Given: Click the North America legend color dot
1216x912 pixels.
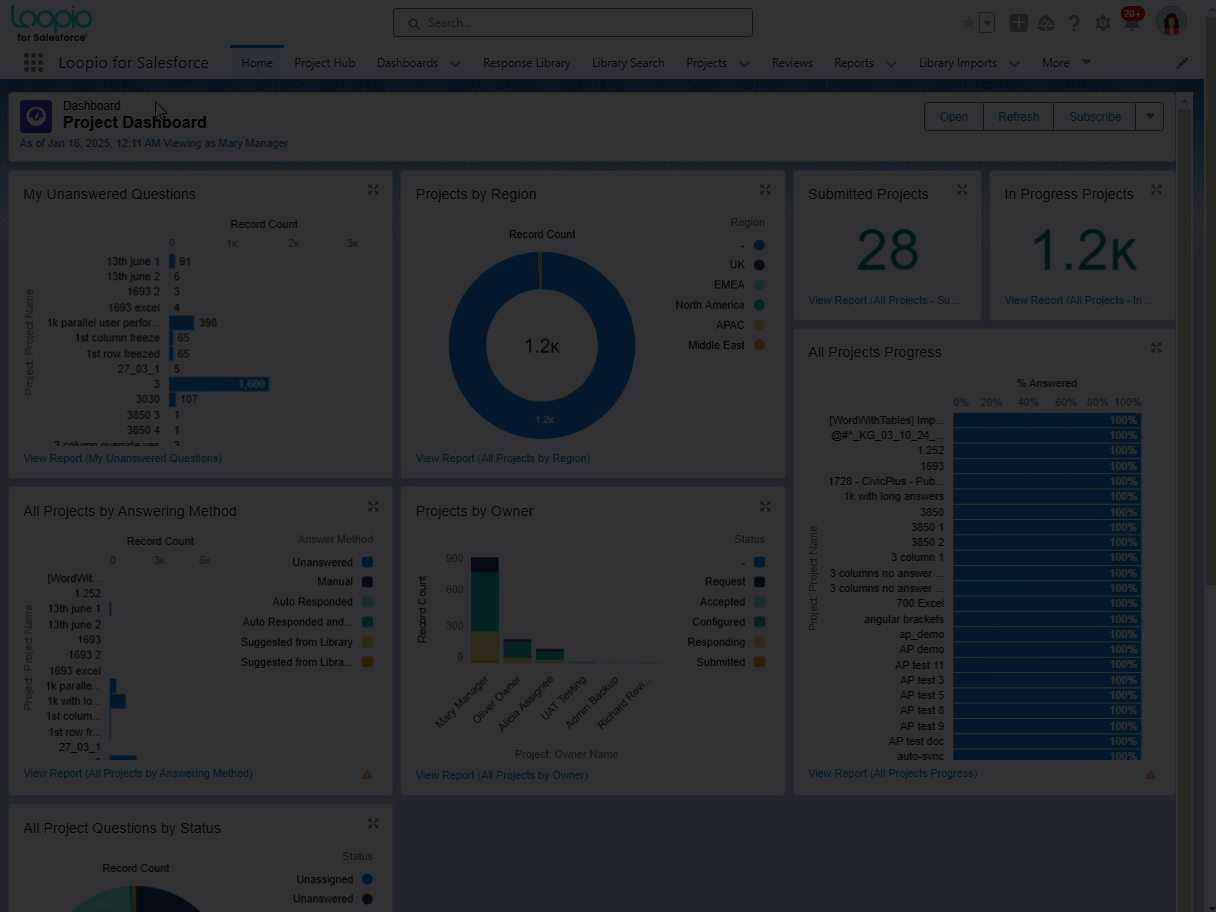Looking at the screenshot, I should (759, 305).
